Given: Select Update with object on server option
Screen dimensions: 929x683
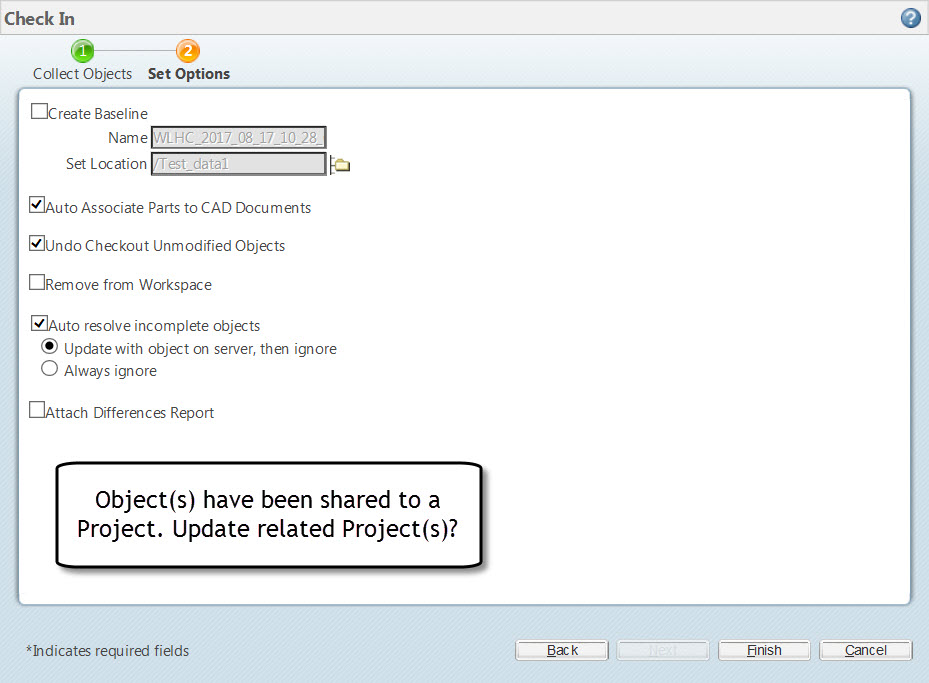Looking at the screenshot, I should click(49, 347).
